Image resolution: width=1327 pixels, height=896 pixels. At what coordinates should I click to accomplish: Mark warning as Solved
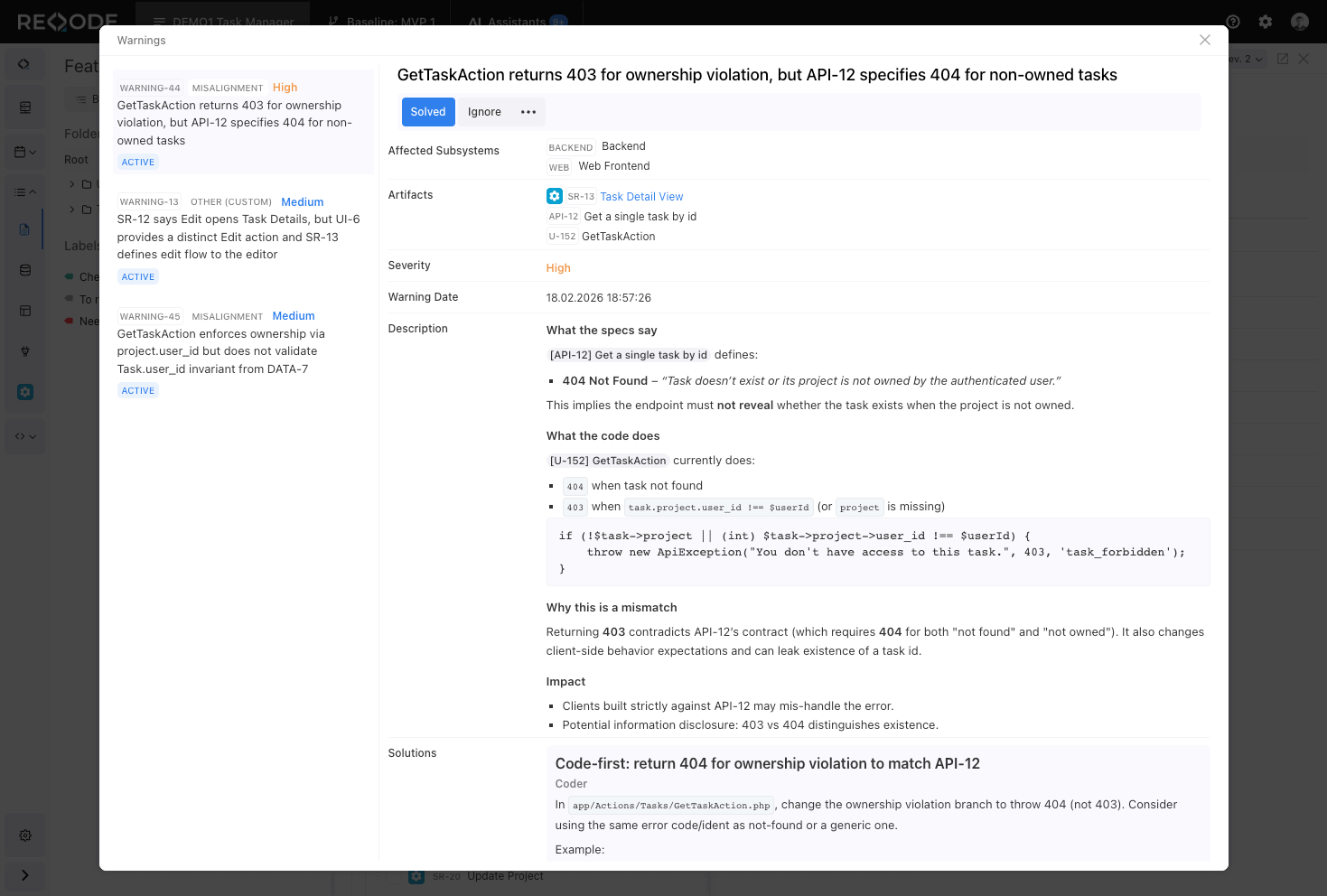[x=428, y=112]
